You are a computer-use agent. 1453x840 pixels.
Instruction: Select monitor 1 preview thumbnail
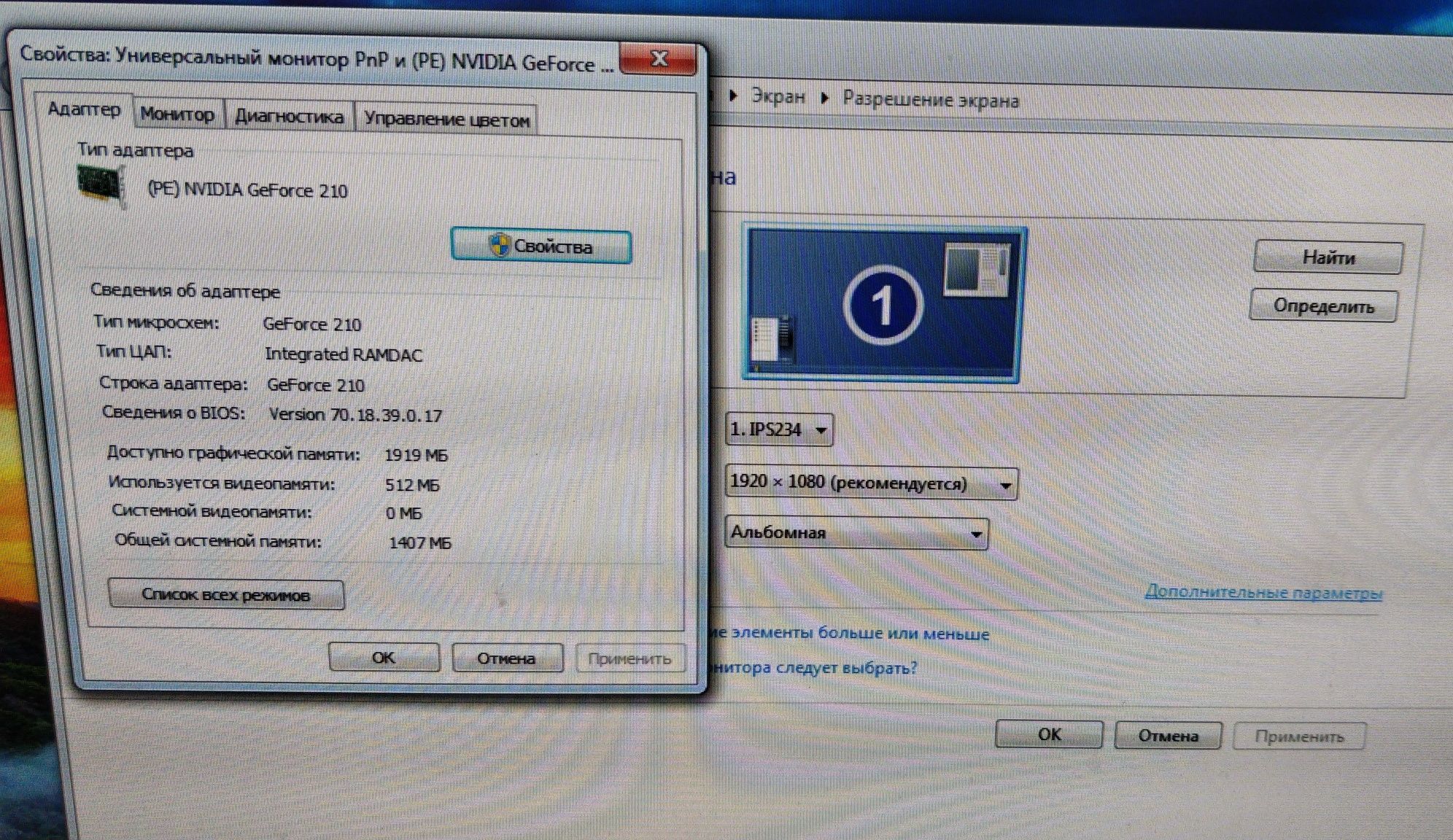pyautogui.click(x=883, y=303)
